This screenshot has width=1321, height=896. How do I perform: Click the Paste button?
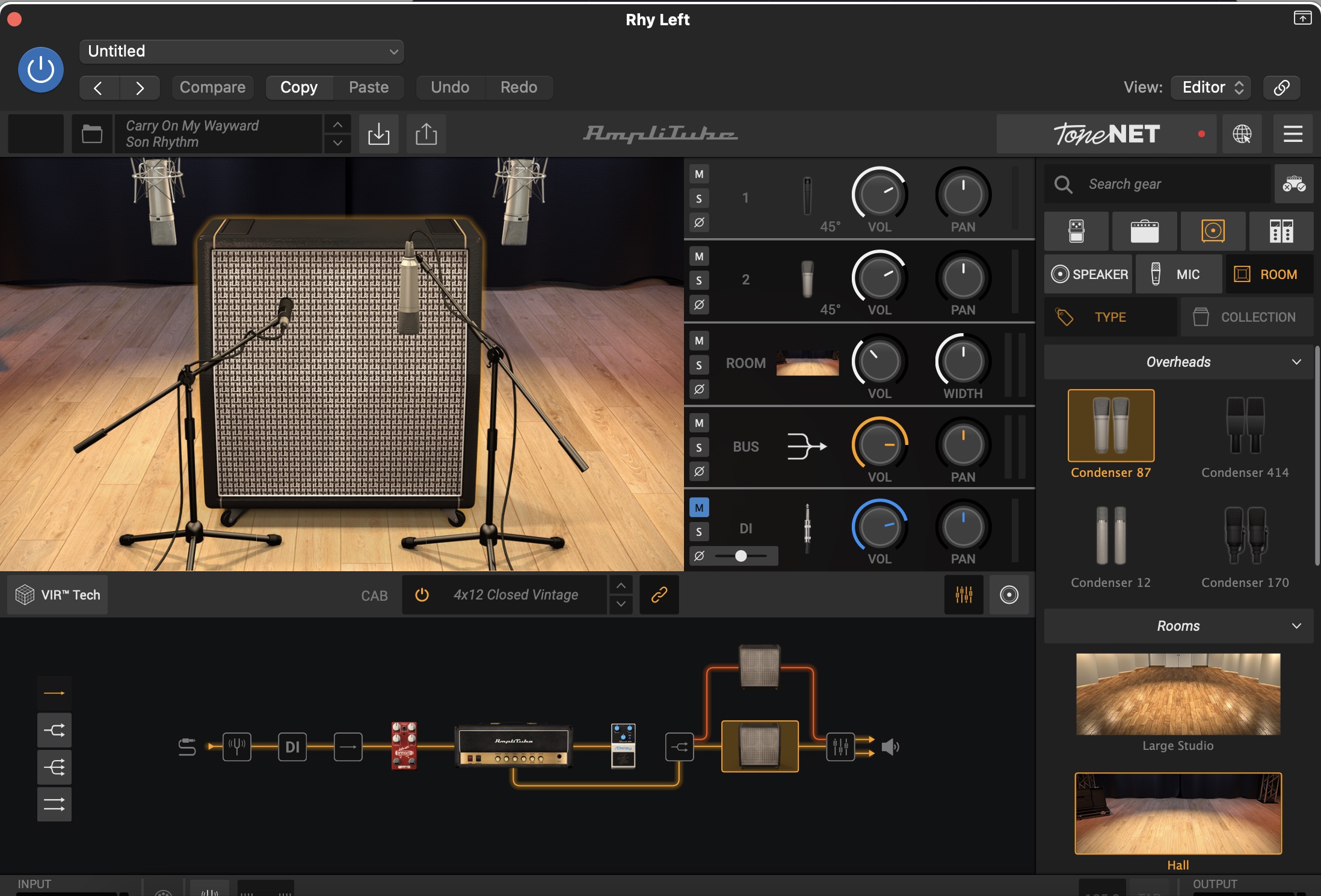(369, 88)
